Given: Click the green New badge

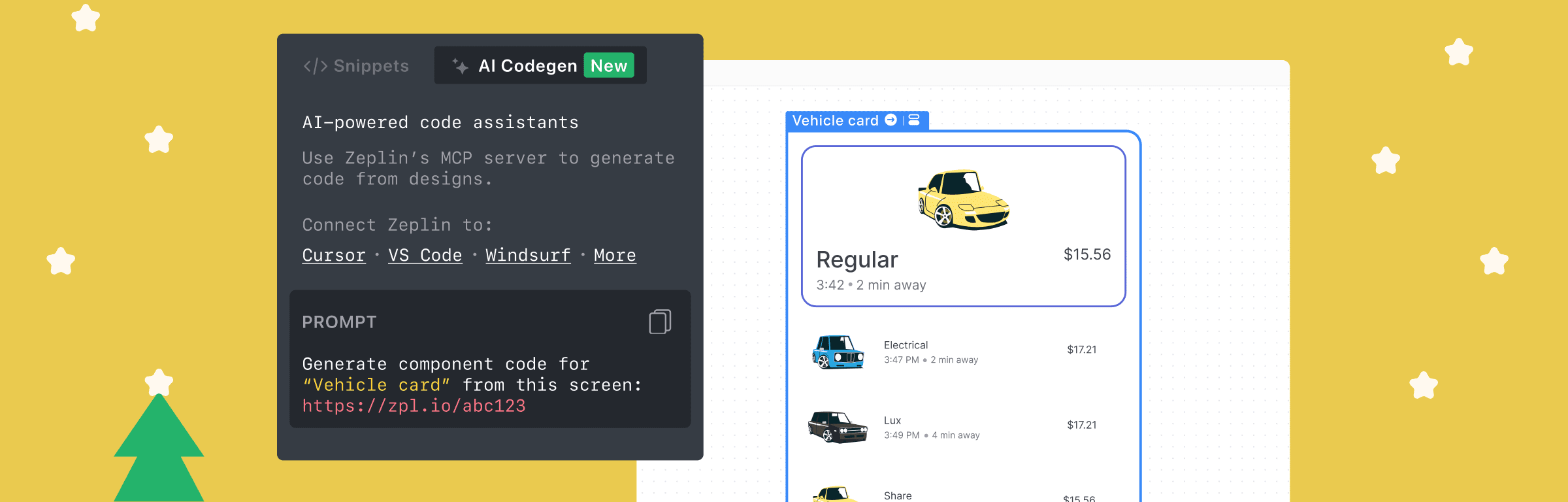Looking at the screenshot, I should 609,65.
